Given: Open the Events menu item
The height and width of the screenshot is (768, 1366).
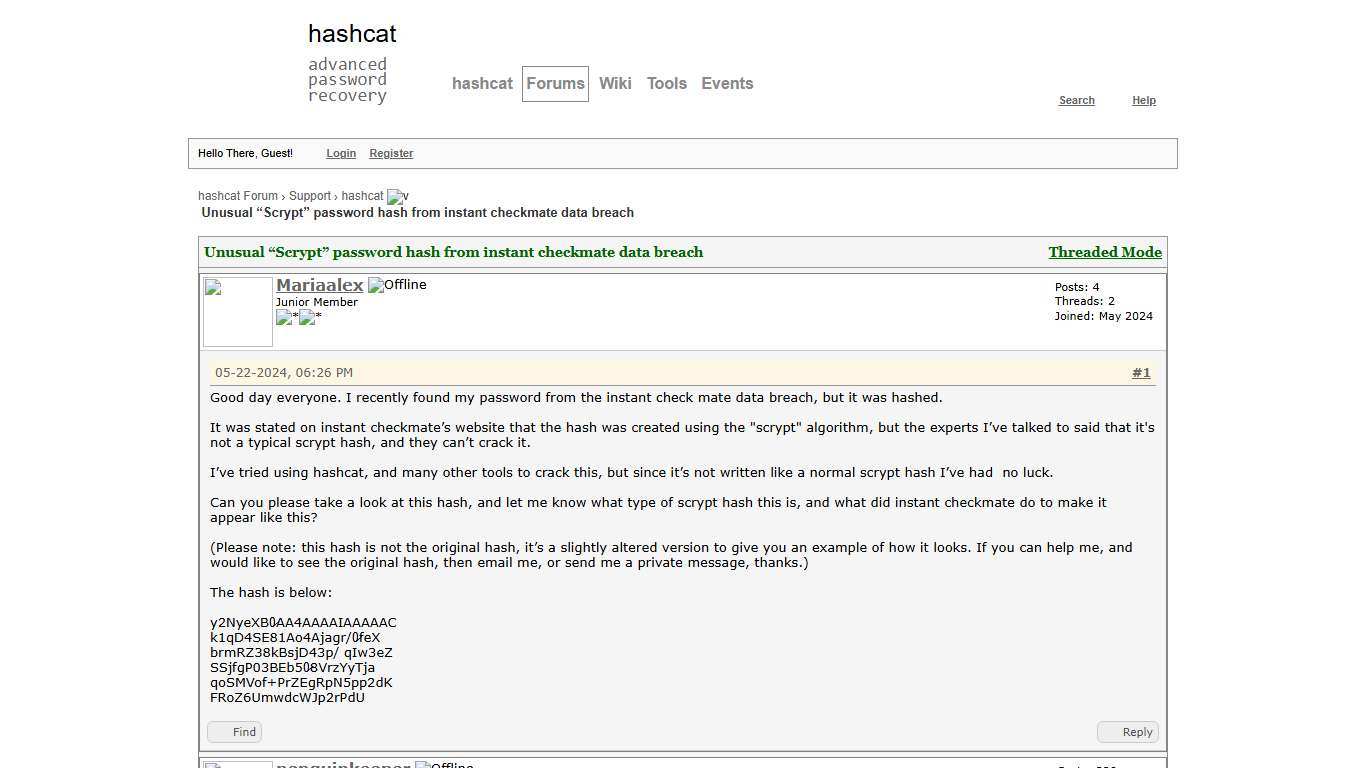Looking at the screenshot, I should point(727,83).
